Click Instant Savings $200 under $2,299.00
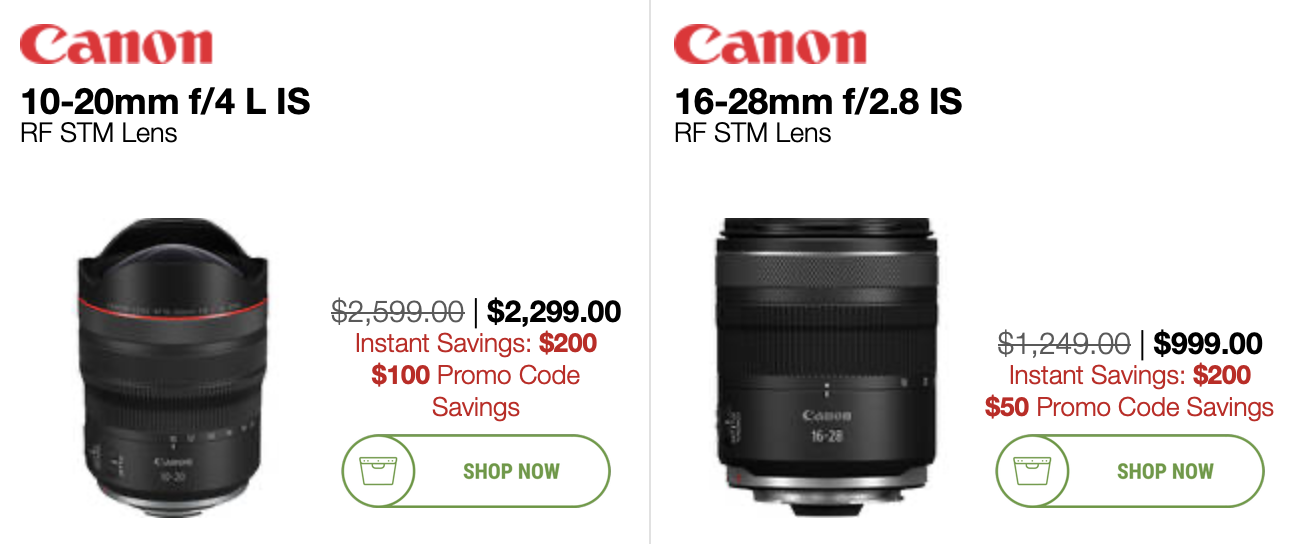This screenshot has height=544, width=1298. (476, 343)
